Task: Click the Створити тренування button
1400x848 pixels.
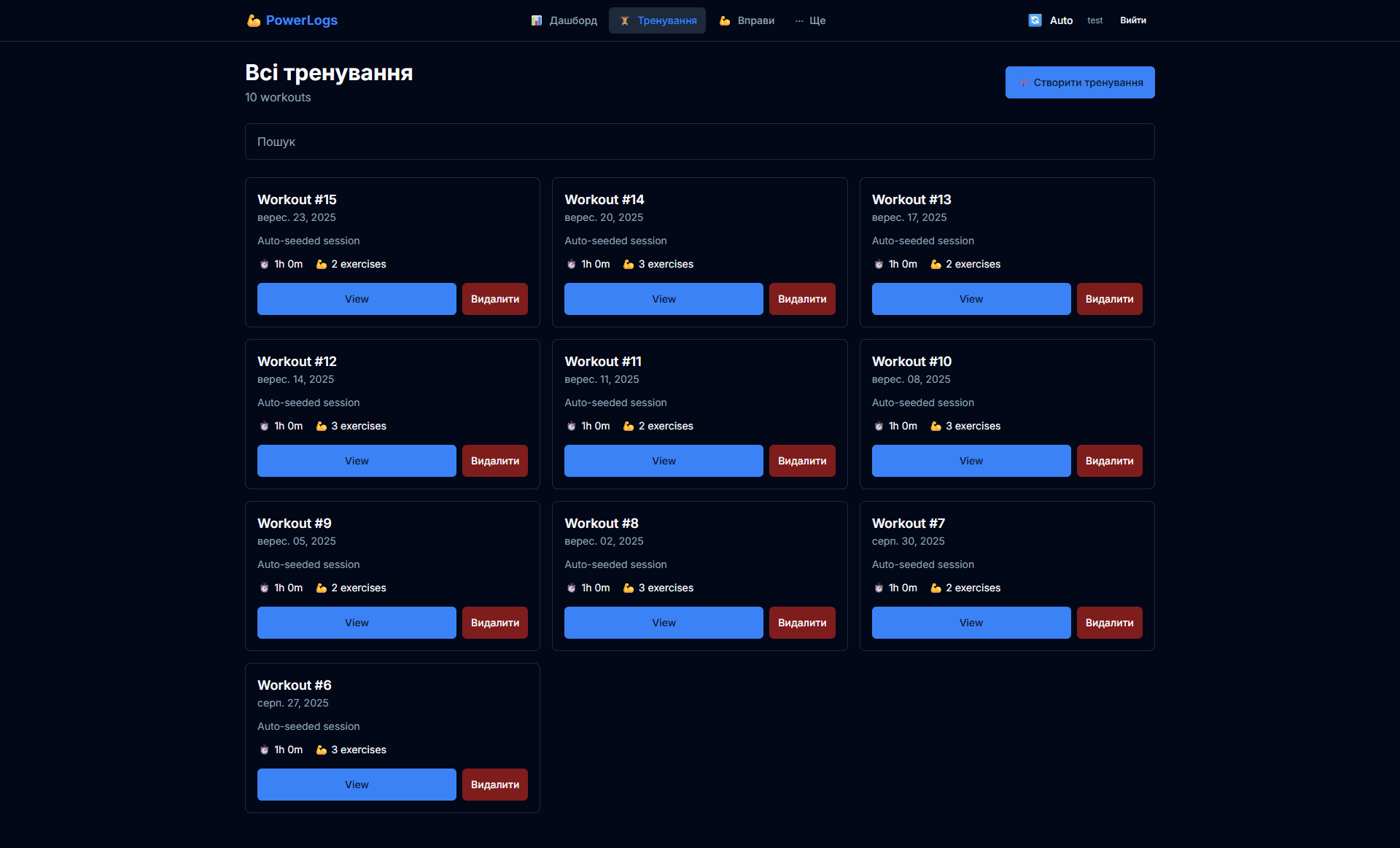Action: coord(1079,82)
